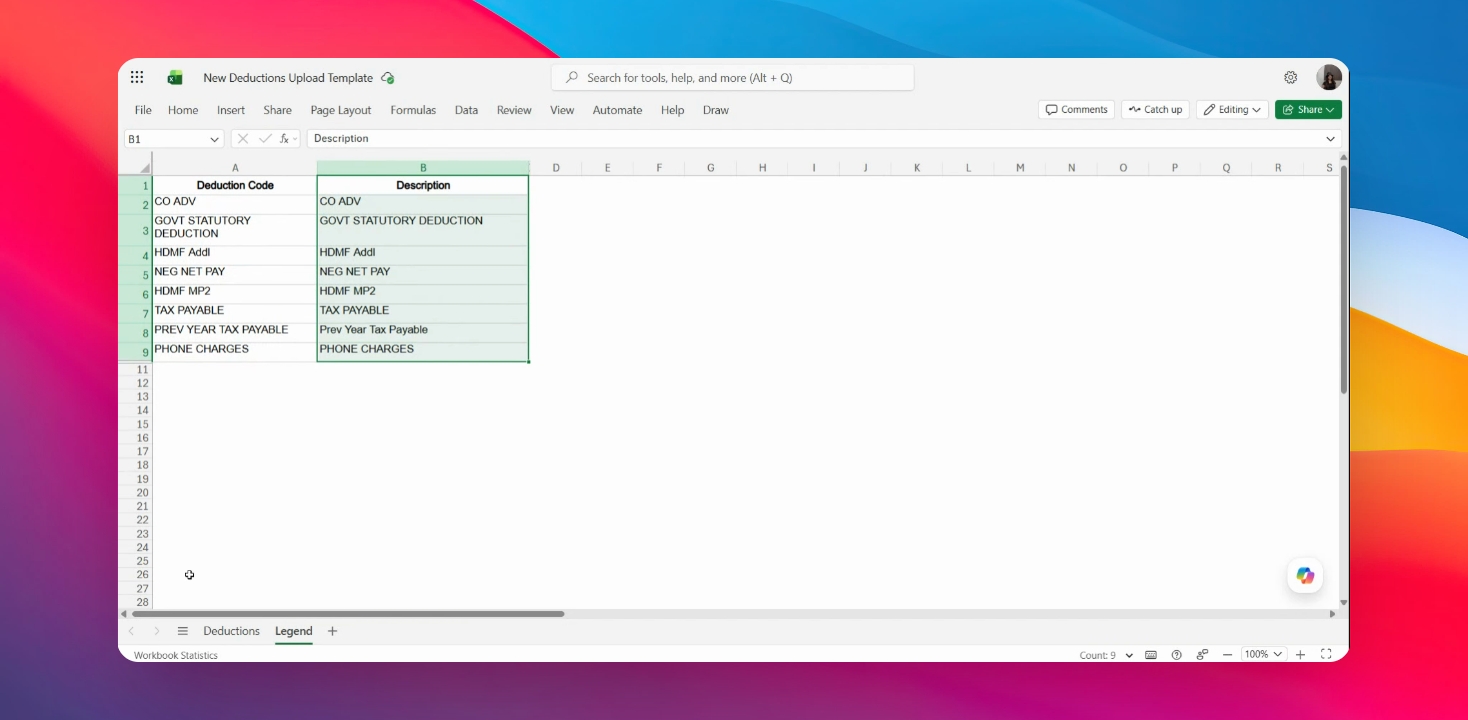The height and width of the screenshot is (720, 1468).
Task: Select column D header
Action: point(555,168)
